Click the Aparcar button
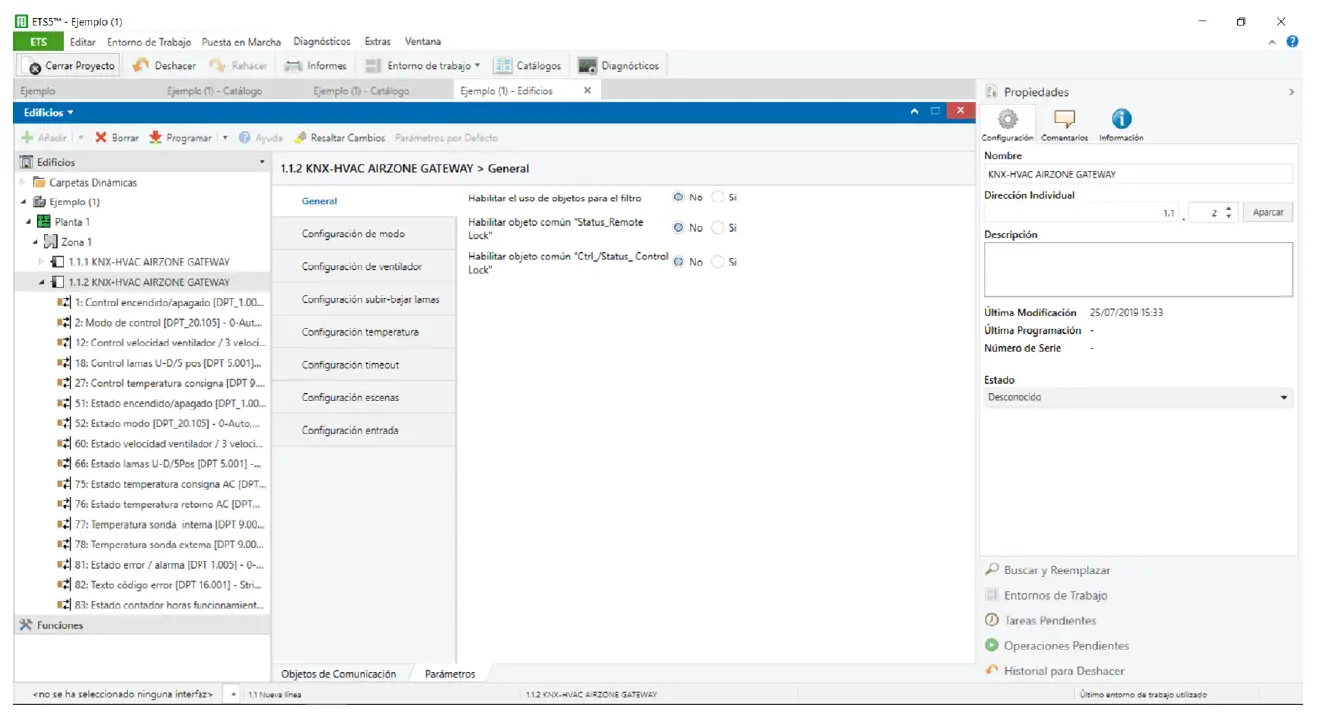Image resolution: width=1318 pixels, height=719 pixels. (x=1267, y=212)
